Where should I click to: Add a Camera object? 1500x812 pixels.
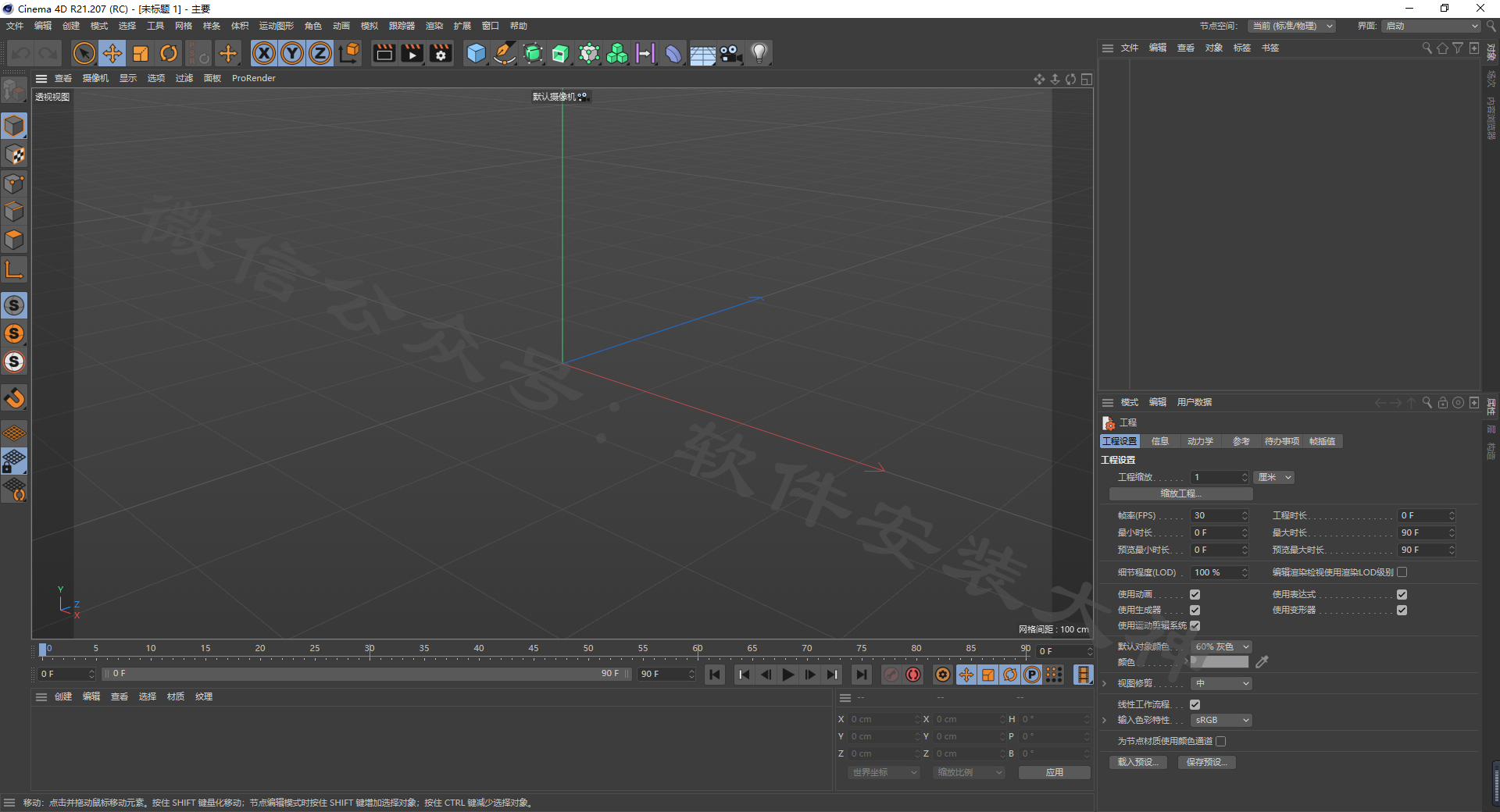[x=730, y=53]
